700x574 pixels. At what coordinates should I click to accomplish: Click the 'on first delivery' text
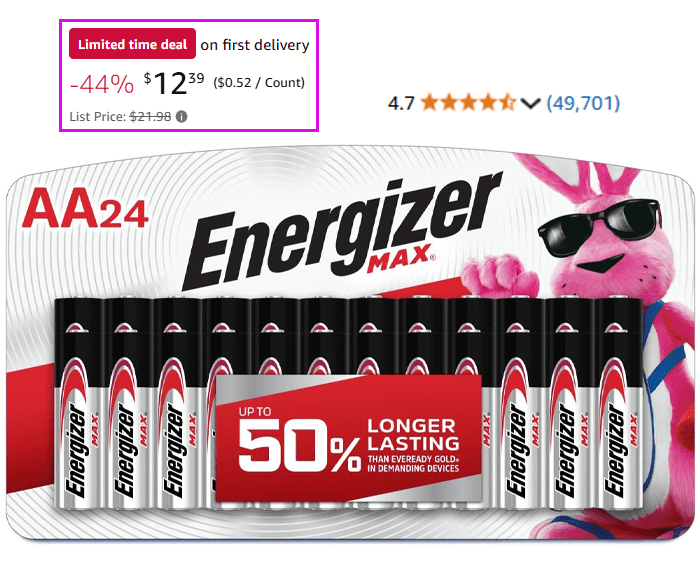(255, 45)
